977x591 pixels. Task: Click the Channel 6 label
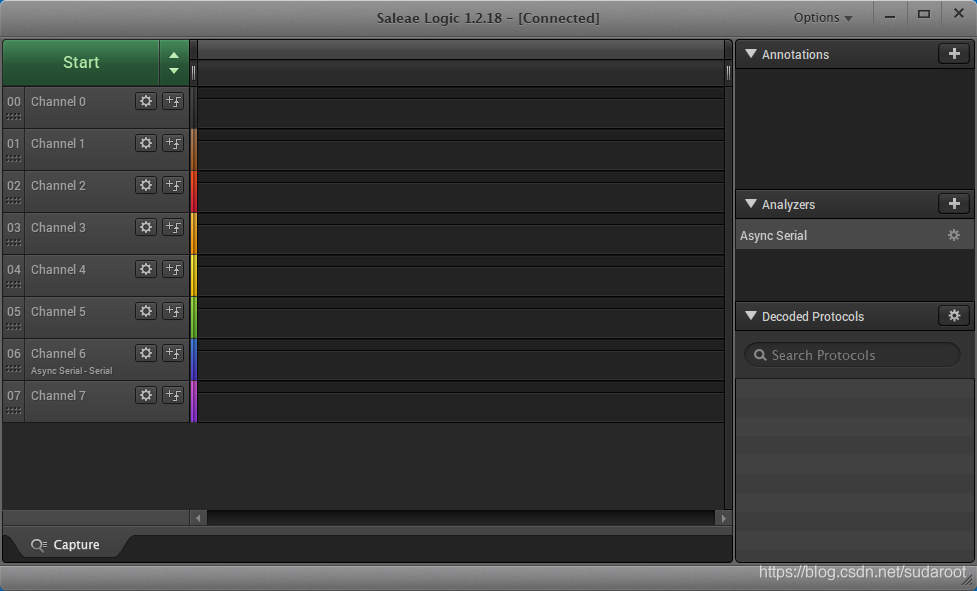[x=59, y=353]
